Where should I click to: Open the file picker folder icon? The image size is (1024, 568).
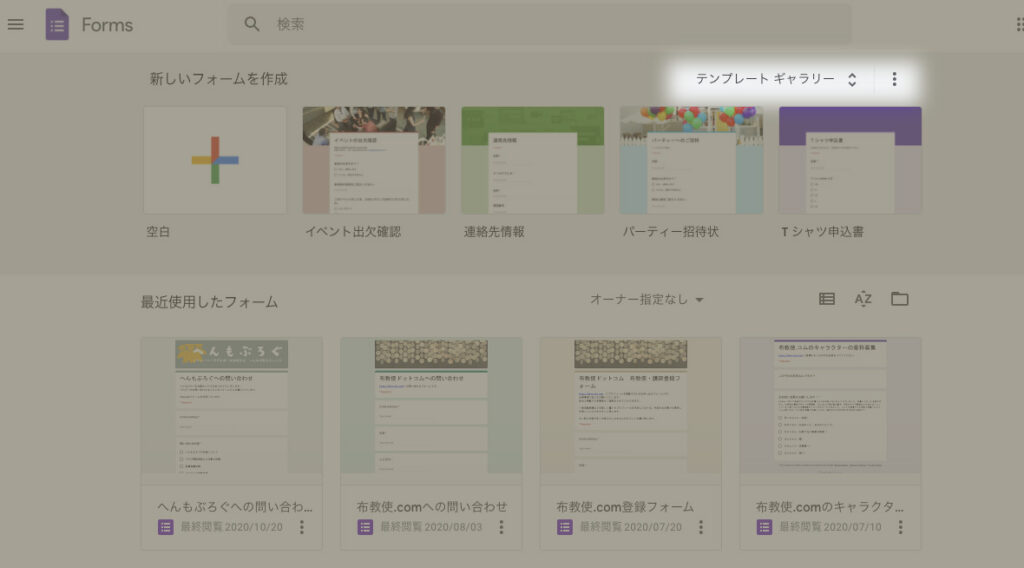click(900, 299)
